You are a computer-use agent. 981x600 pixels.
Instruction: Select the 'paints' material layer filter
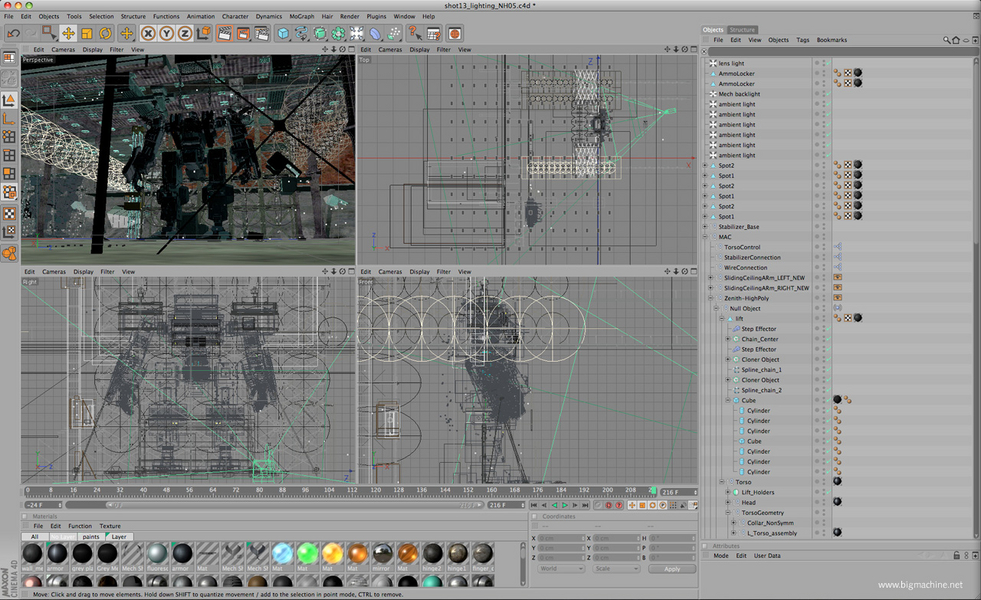[x=91, y=537]
